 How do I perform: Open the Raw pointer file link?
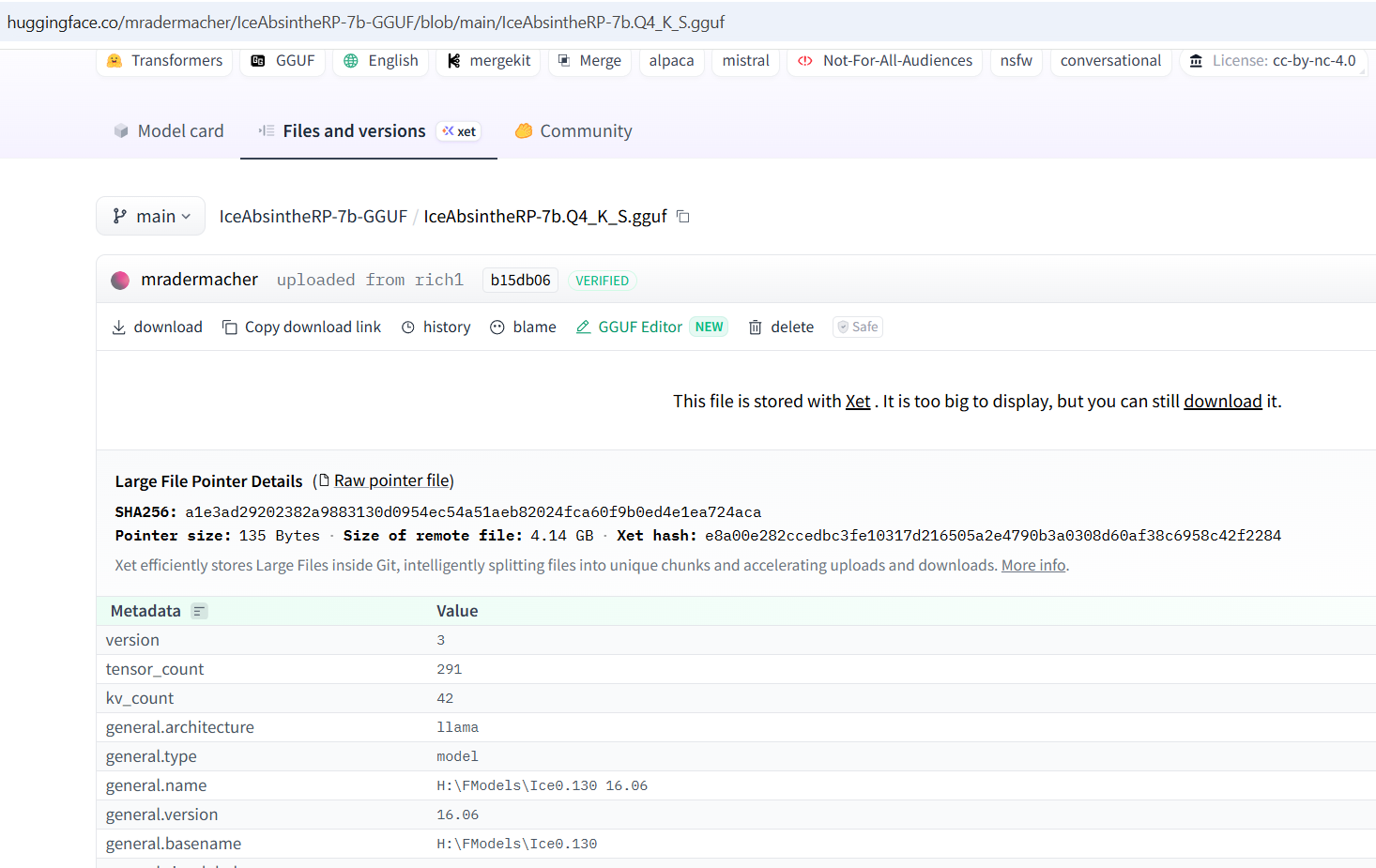click(392, 480)
